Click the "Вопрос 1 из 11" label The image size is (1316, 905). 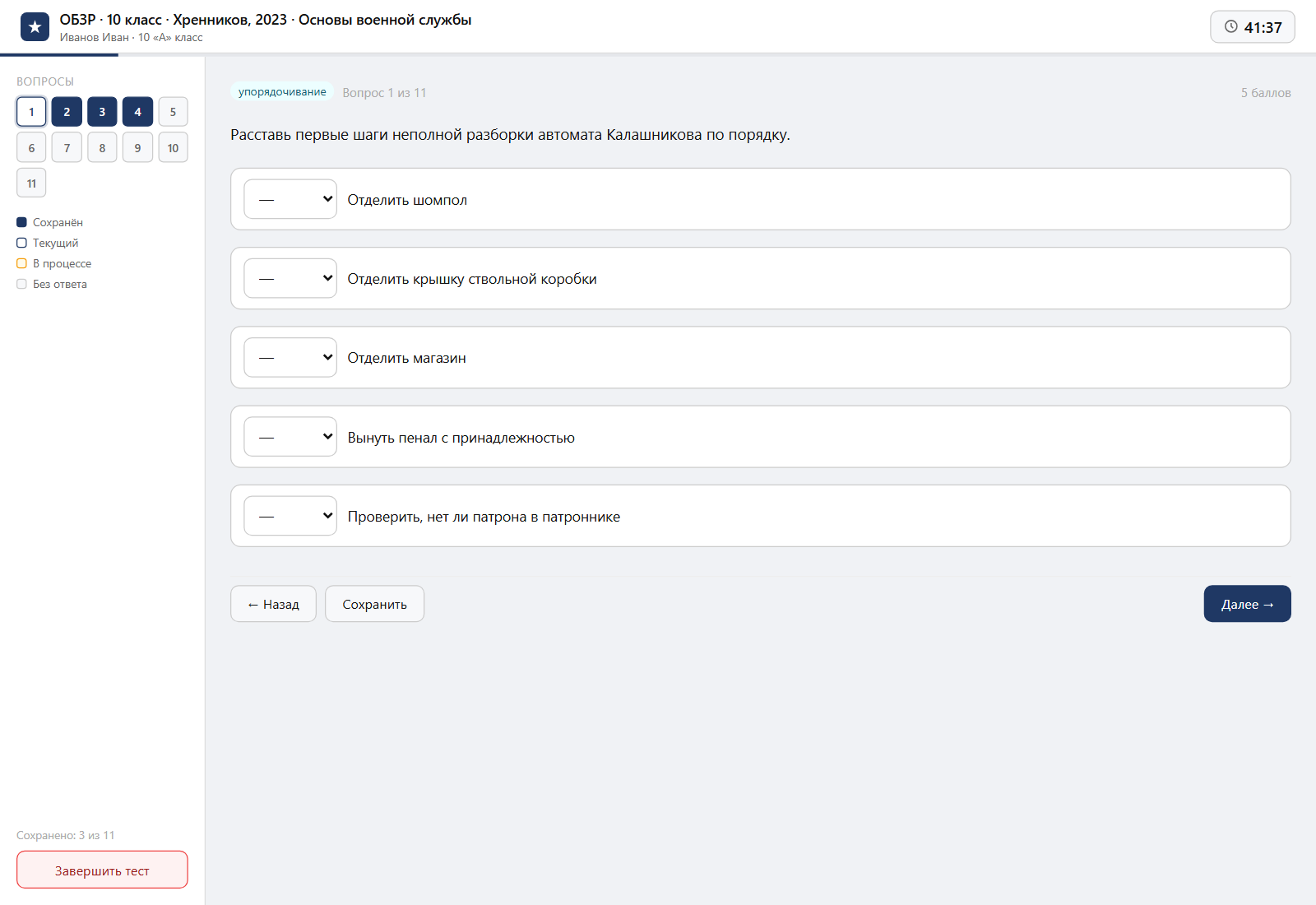pos(384,93)
